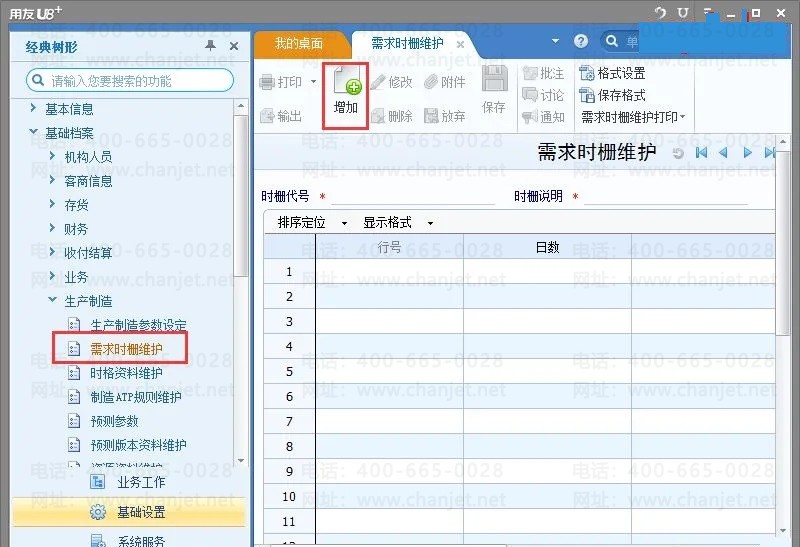Select the 需求时栅维护 tab
The height and width of the screenshot is (547, 800).
[x=407, y=43]
